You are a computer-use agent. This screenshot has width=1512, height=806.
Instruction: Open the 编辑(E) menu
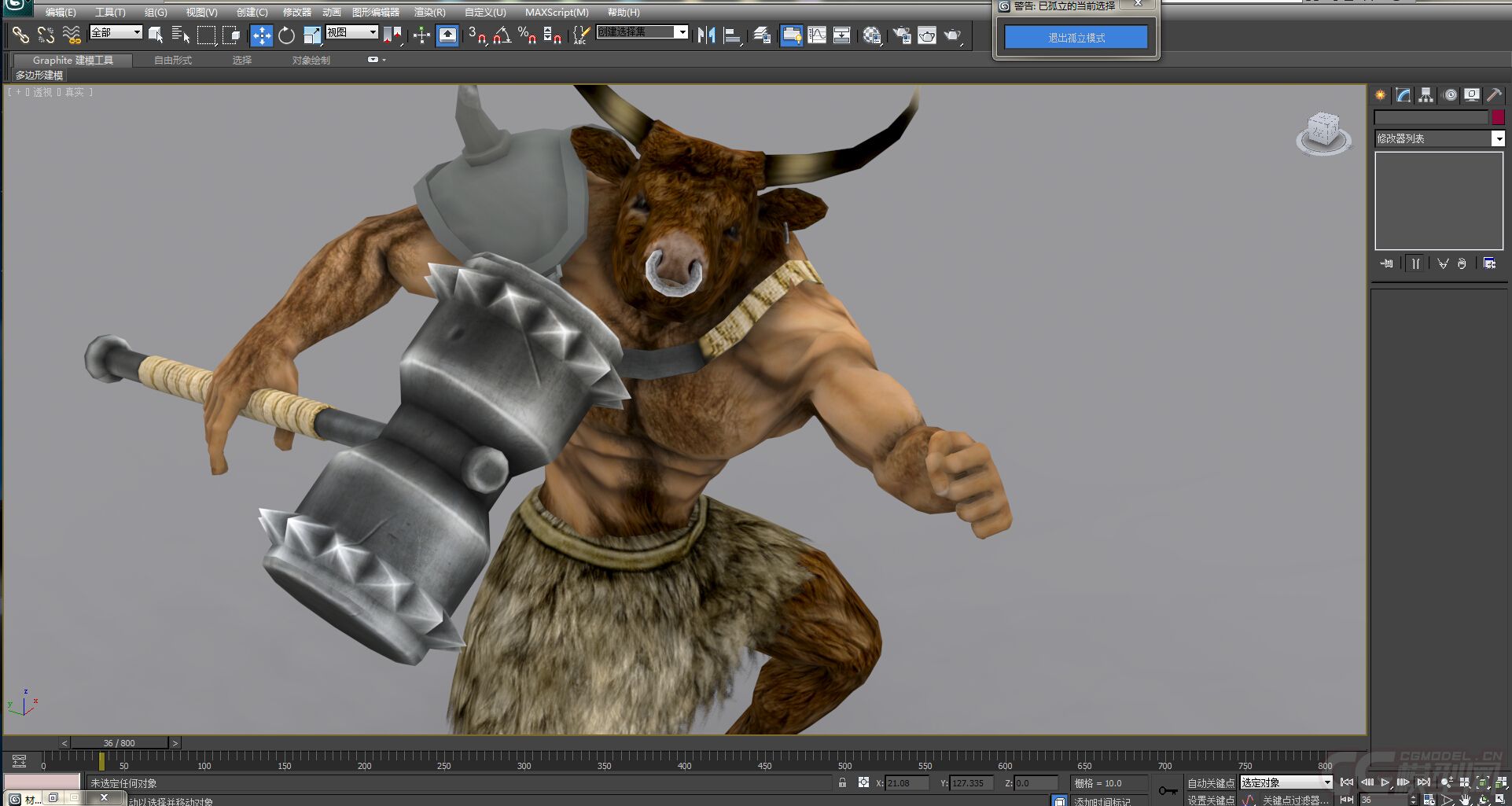coord(61,13)
